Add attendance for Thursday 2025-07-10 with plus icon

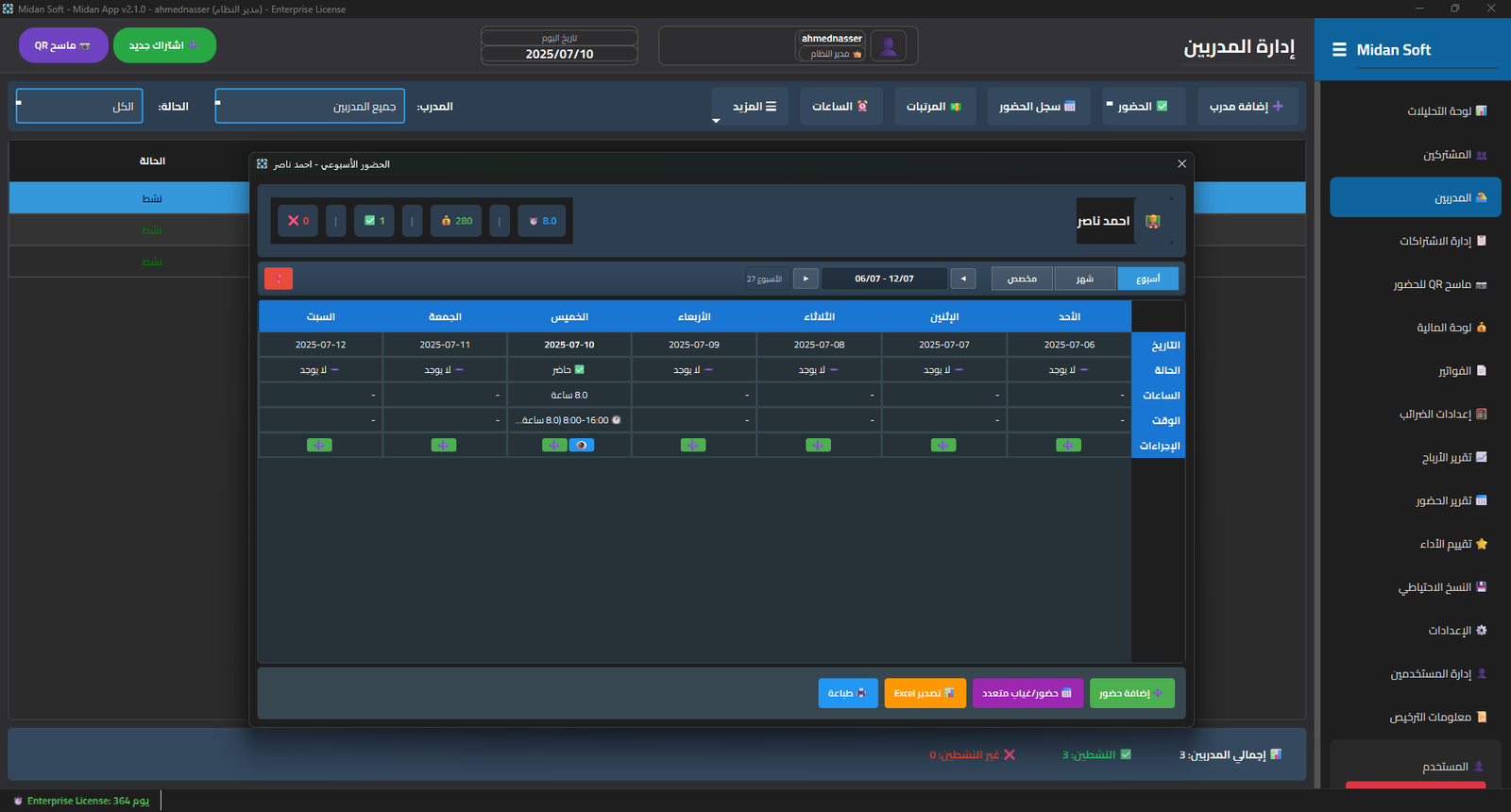[x=554, y=446]
